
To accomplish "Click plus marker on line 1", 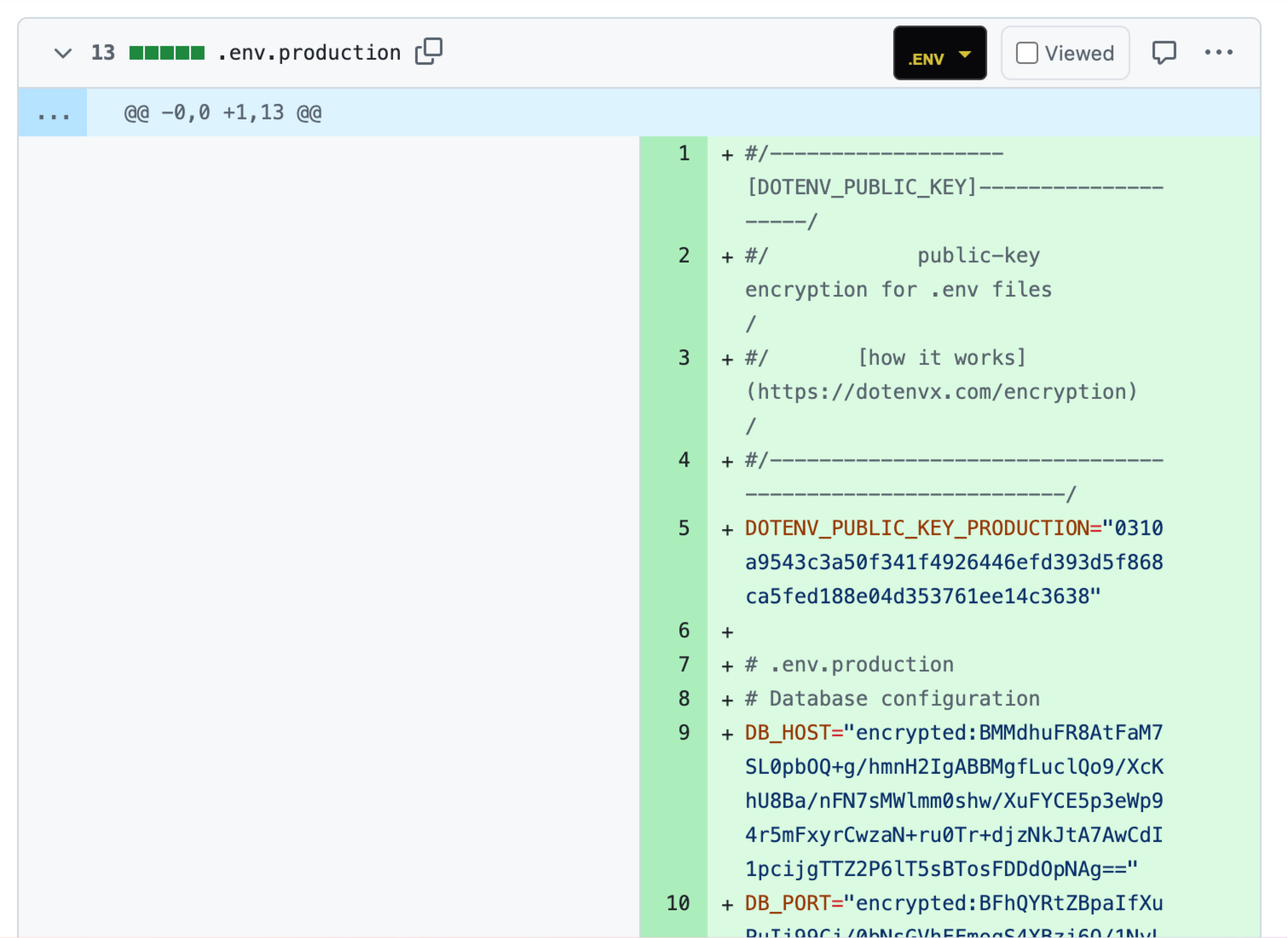I will coord(727,155).
